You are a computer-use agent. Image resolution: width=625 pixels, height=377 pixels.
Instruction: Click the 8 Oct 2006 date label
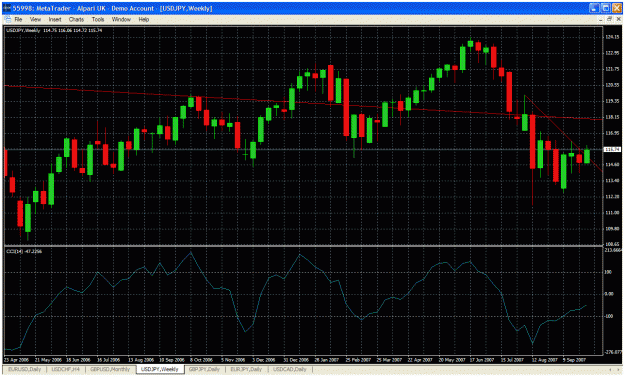tap(201, 359)
